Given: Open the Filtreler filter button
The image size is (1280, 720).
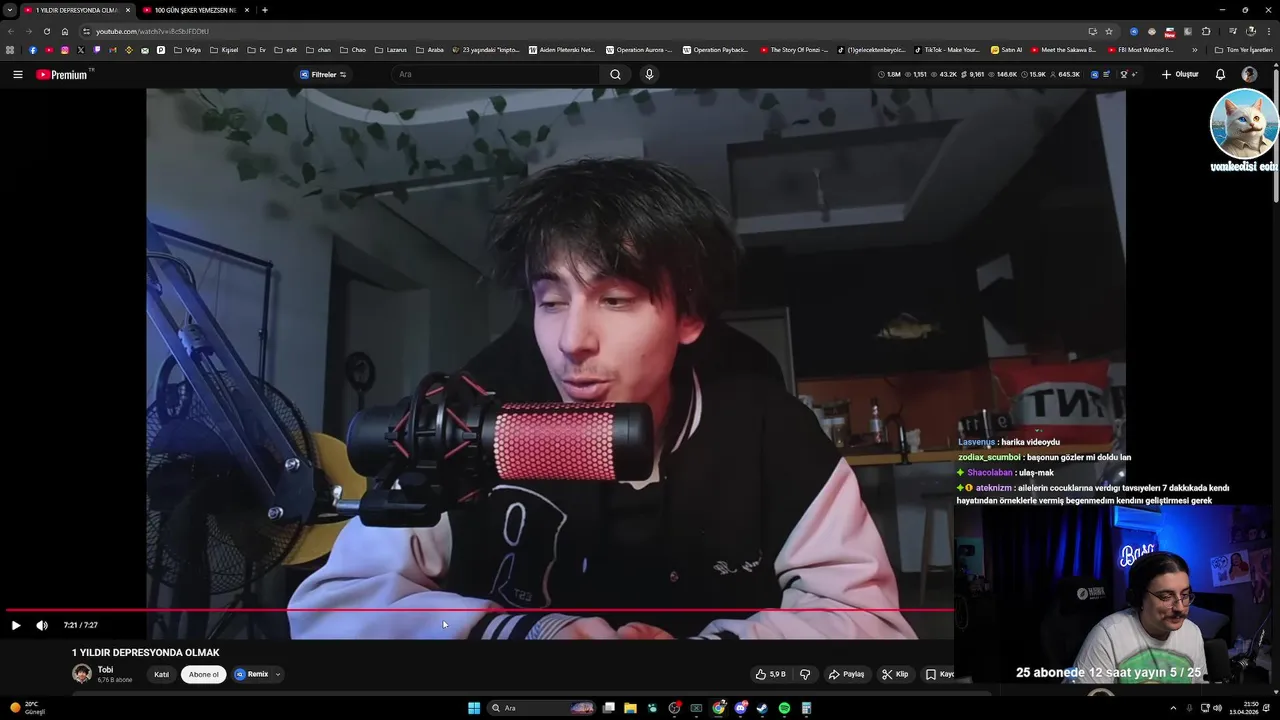Looking at the screenshot, I should pos(323,74).
